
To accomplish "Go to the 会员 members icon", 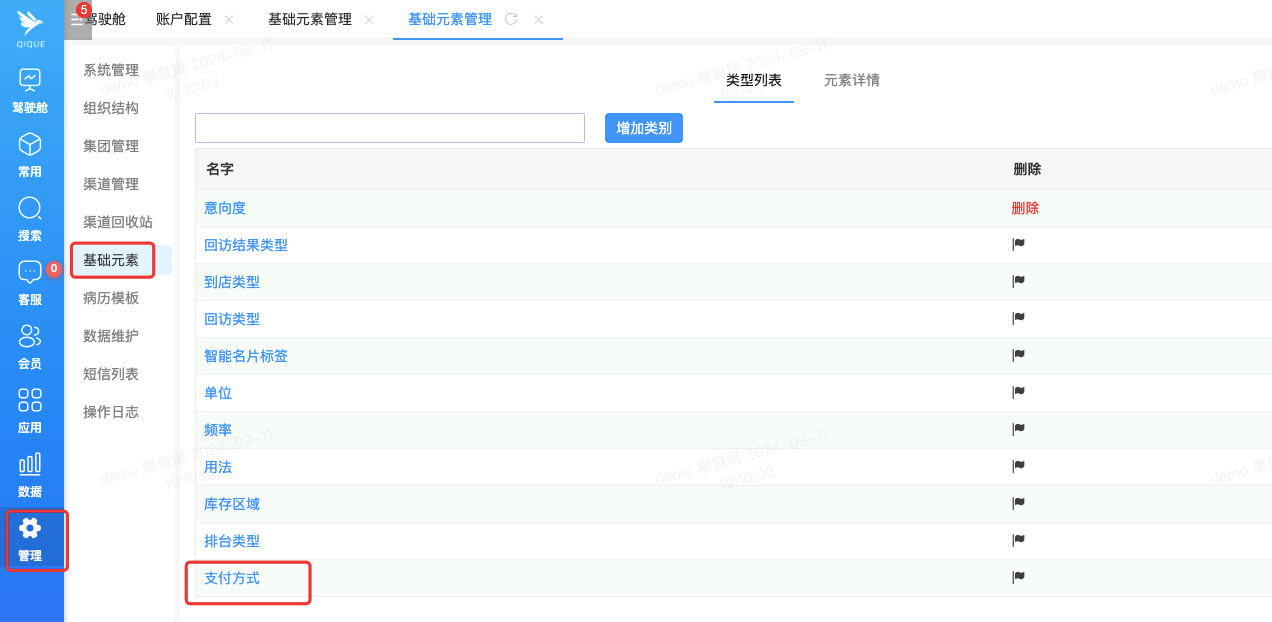I will (30, 336).
